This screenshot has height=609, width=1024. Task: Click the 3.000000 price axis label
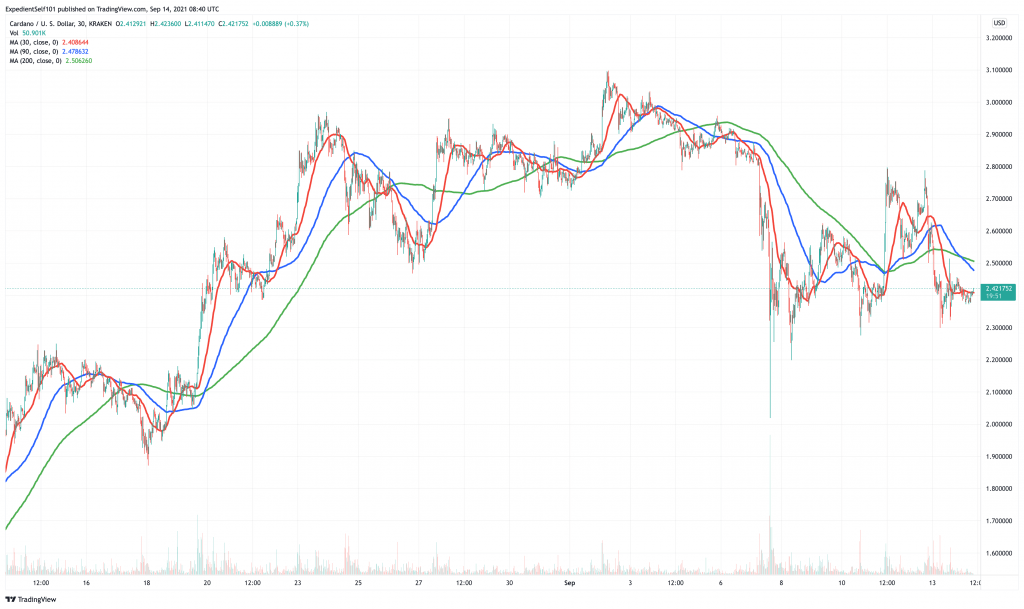pyautogui.click(x=999, y=102)
